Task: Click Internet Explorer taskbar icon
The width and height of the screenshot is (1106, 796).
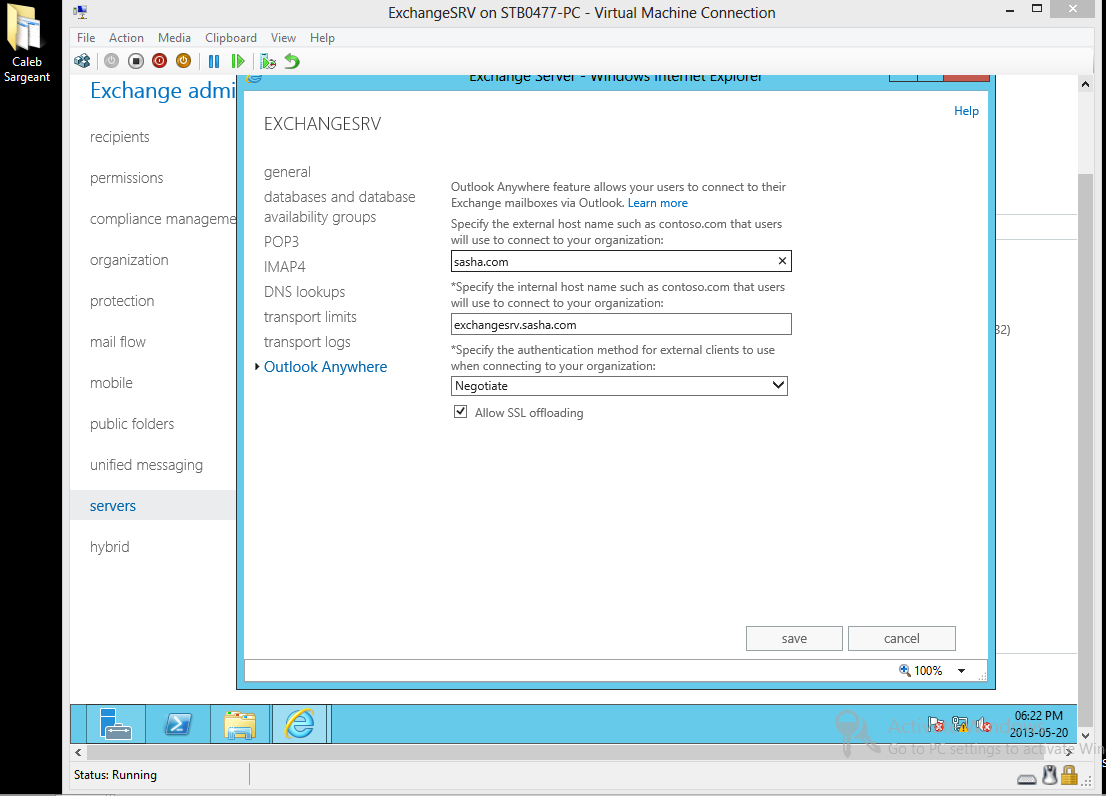Action: (300, 723)
